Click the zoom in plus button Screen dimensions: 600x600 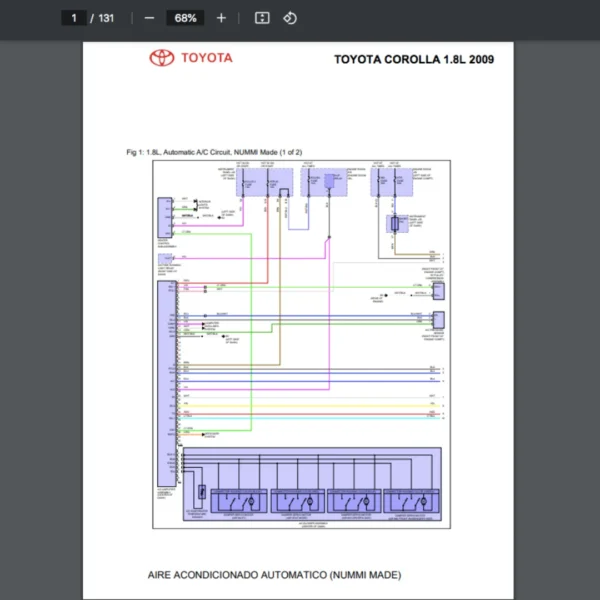(x=221, y=18)
